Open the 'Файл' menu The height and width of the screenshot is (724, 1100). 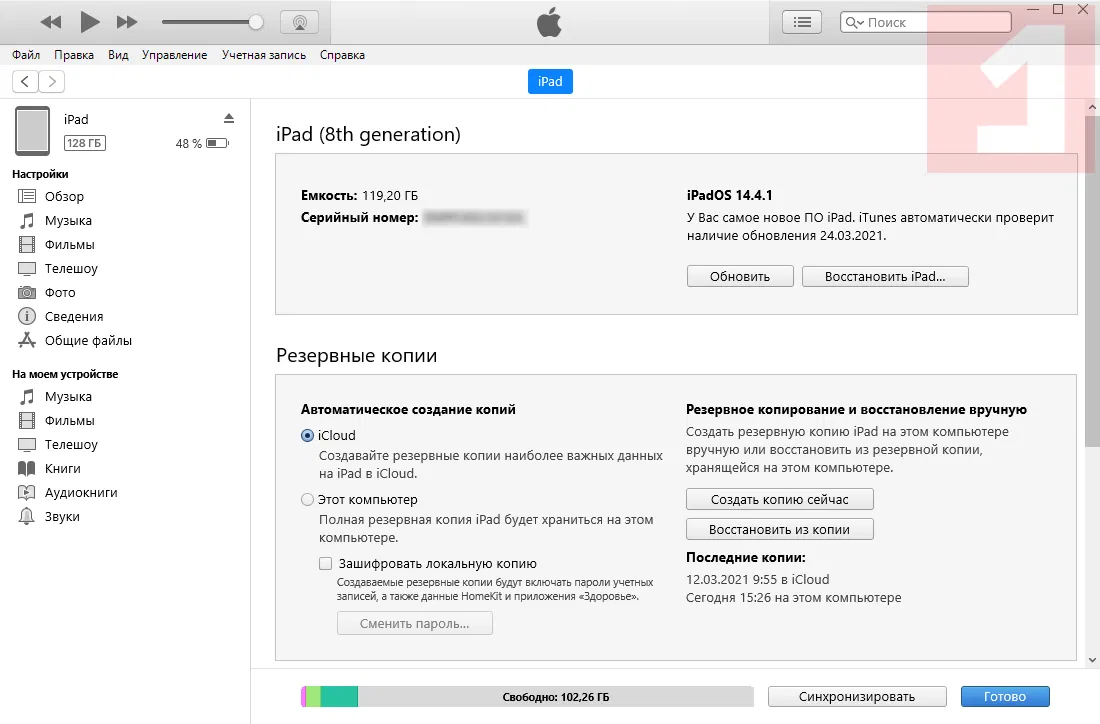(26, 55)
